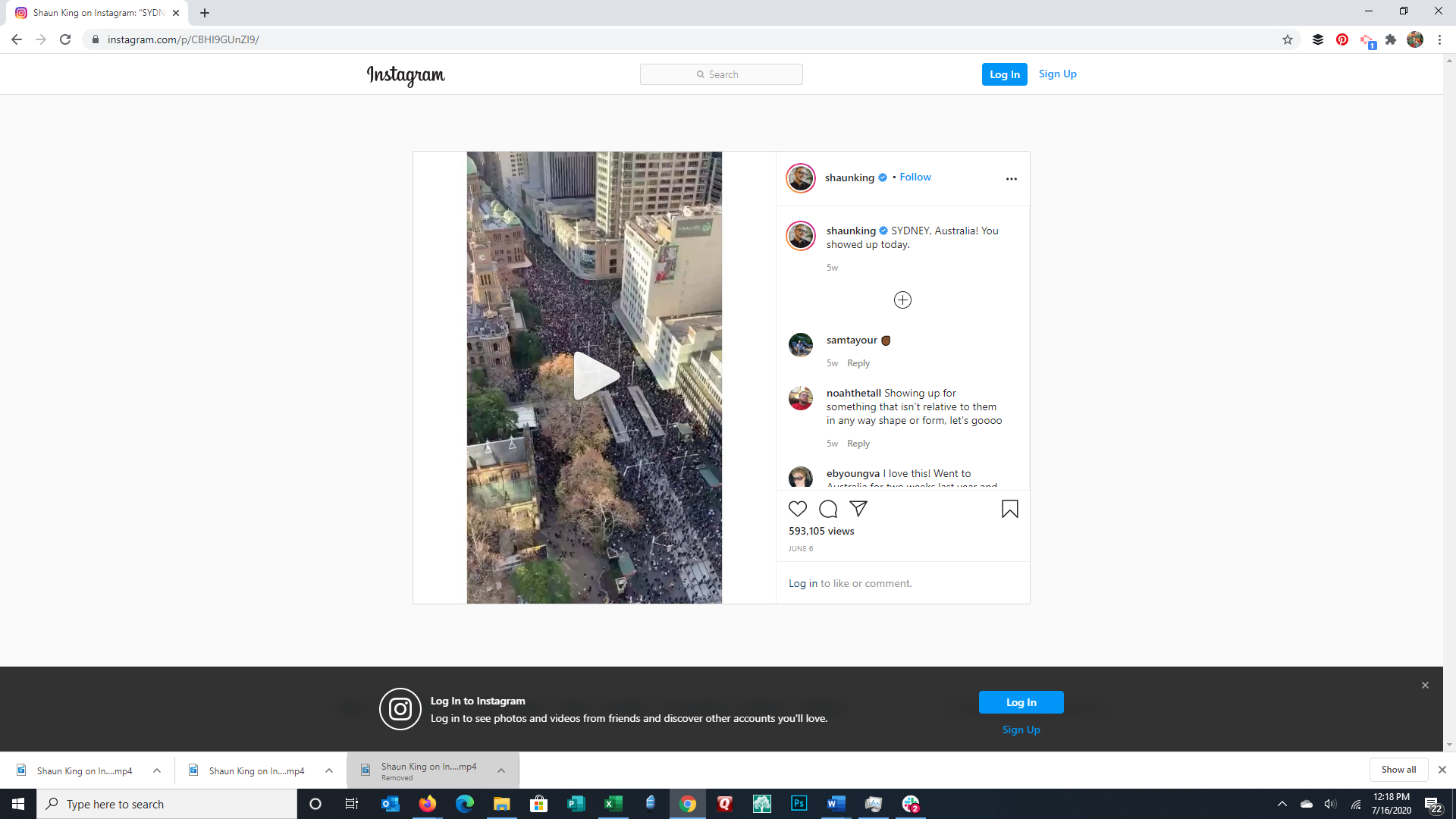1456x819 pixels.
Task: Like the post with heart icon
Action: pos(798,509)
